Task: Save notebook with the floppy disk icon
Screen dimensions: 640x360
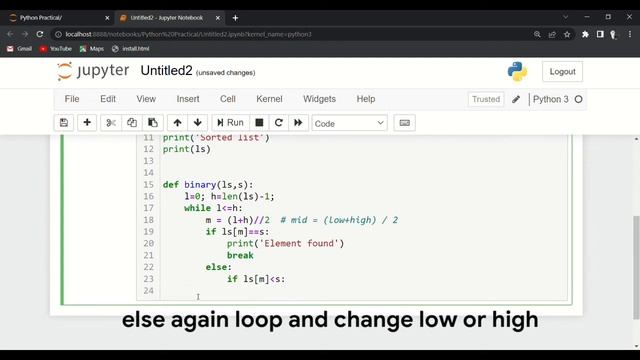Action: (64, 123)
